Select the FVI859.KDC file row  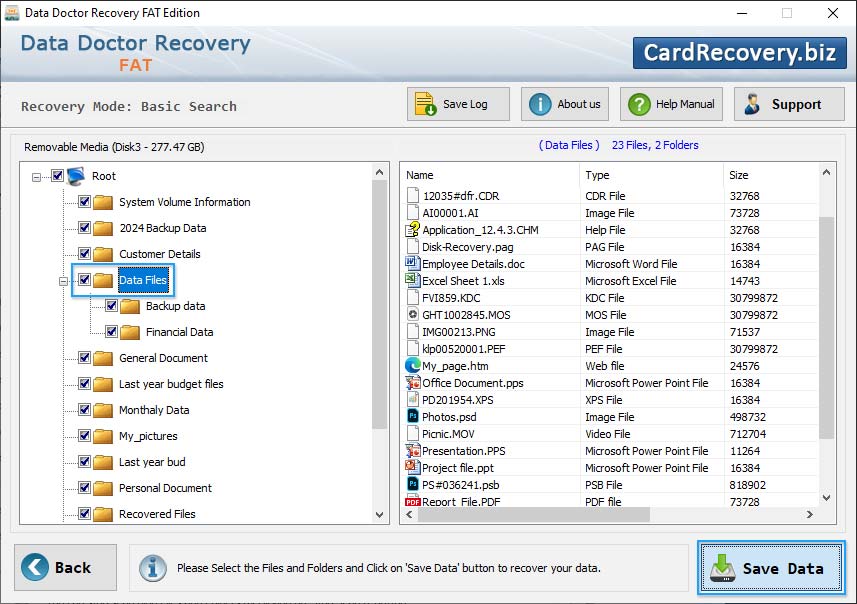pyautogui.click(x=611, y=298)
